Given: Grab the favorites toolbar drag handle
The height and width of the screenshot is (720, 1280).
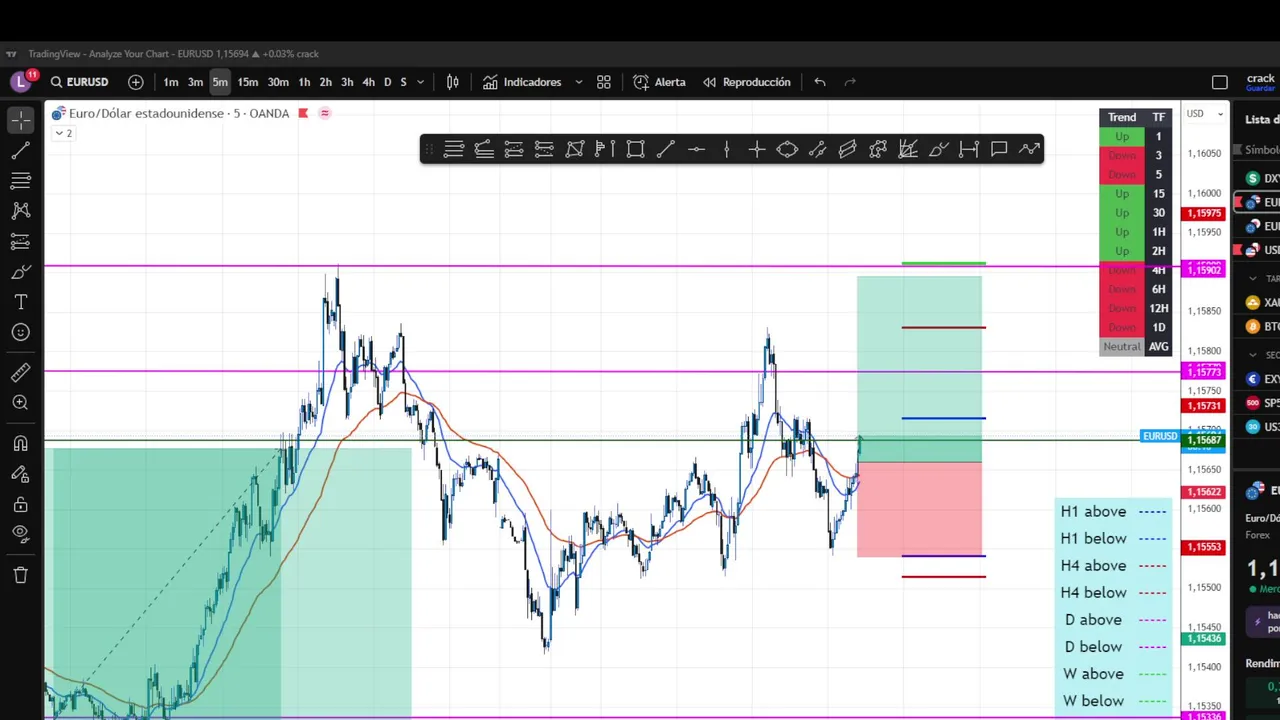Looking at the screenshot, I should point(429,149).
